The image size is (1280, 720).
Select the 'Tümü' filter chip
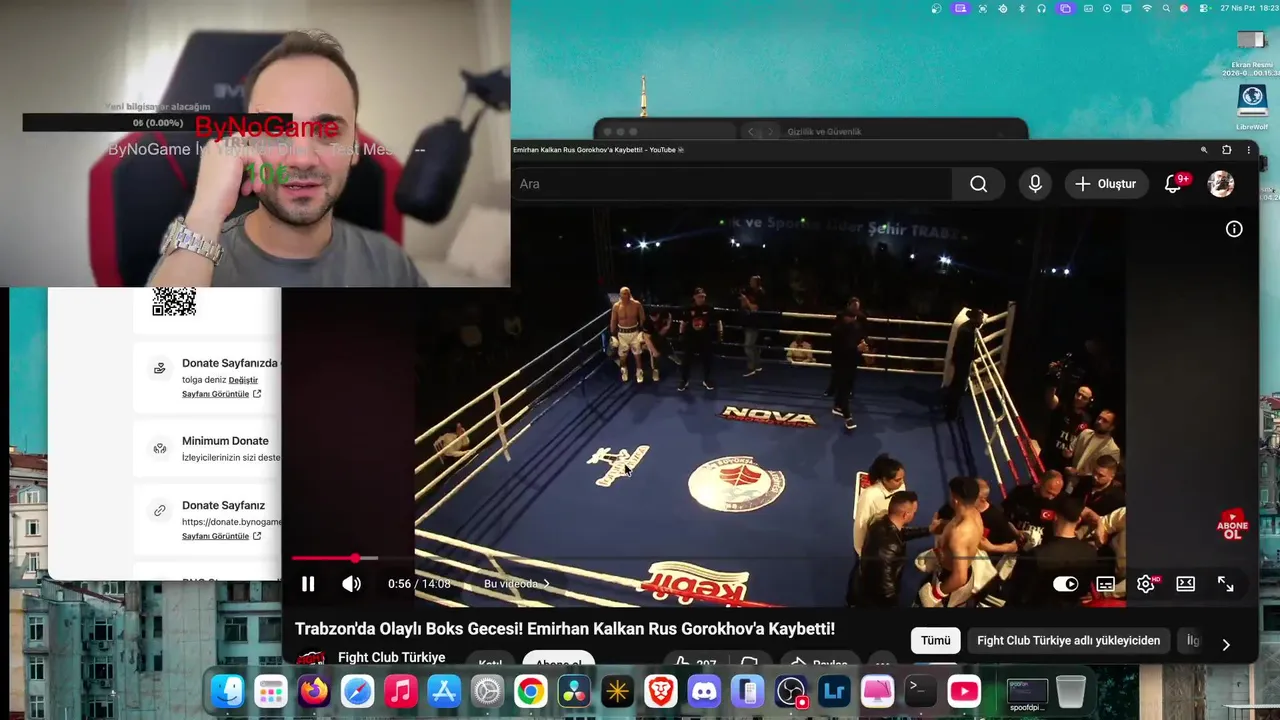point(936,641)
